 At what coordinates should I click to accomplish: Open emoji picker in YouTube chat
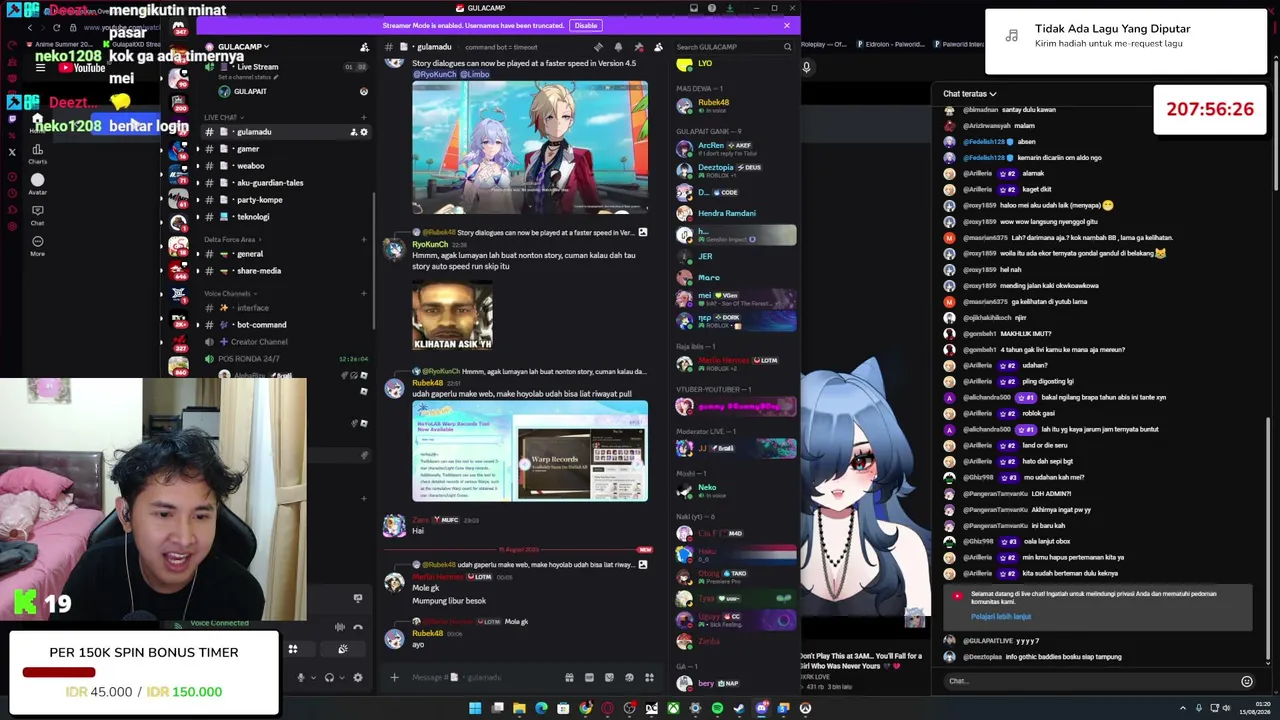point(1247,682)
